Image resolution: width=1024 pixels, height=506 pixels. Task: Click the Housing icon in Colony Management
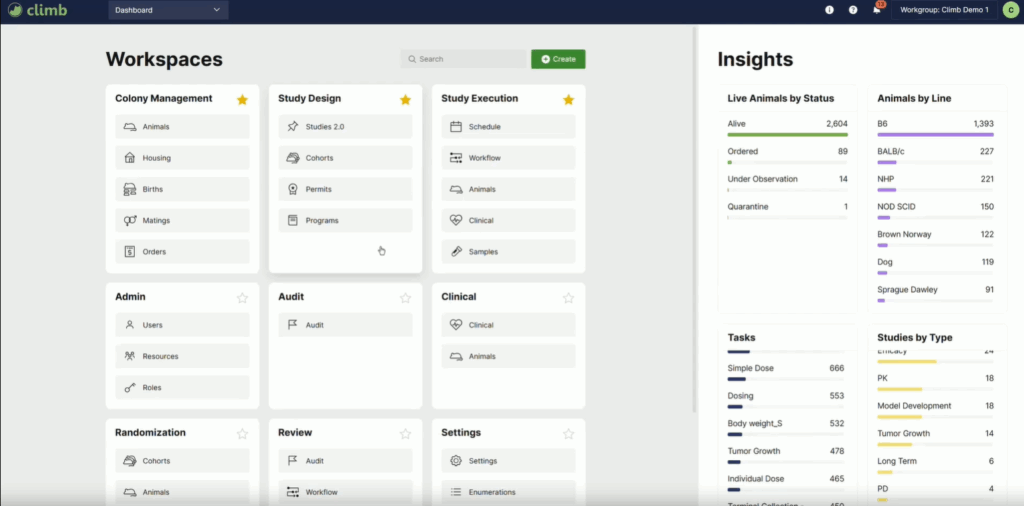click(129, 158)
